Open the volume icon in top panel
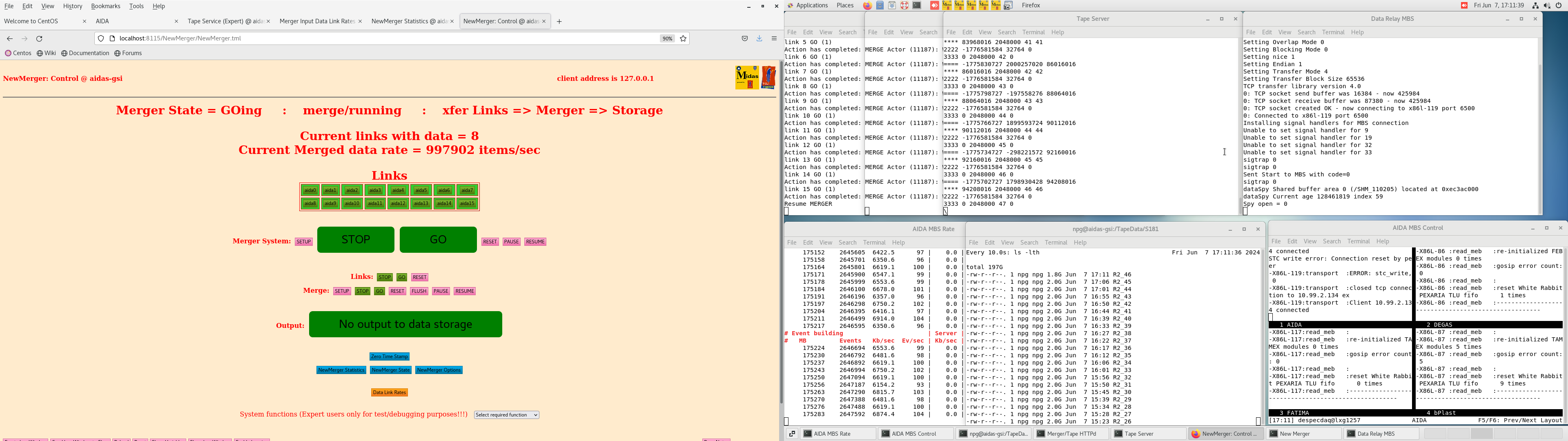 point(1547,5)
